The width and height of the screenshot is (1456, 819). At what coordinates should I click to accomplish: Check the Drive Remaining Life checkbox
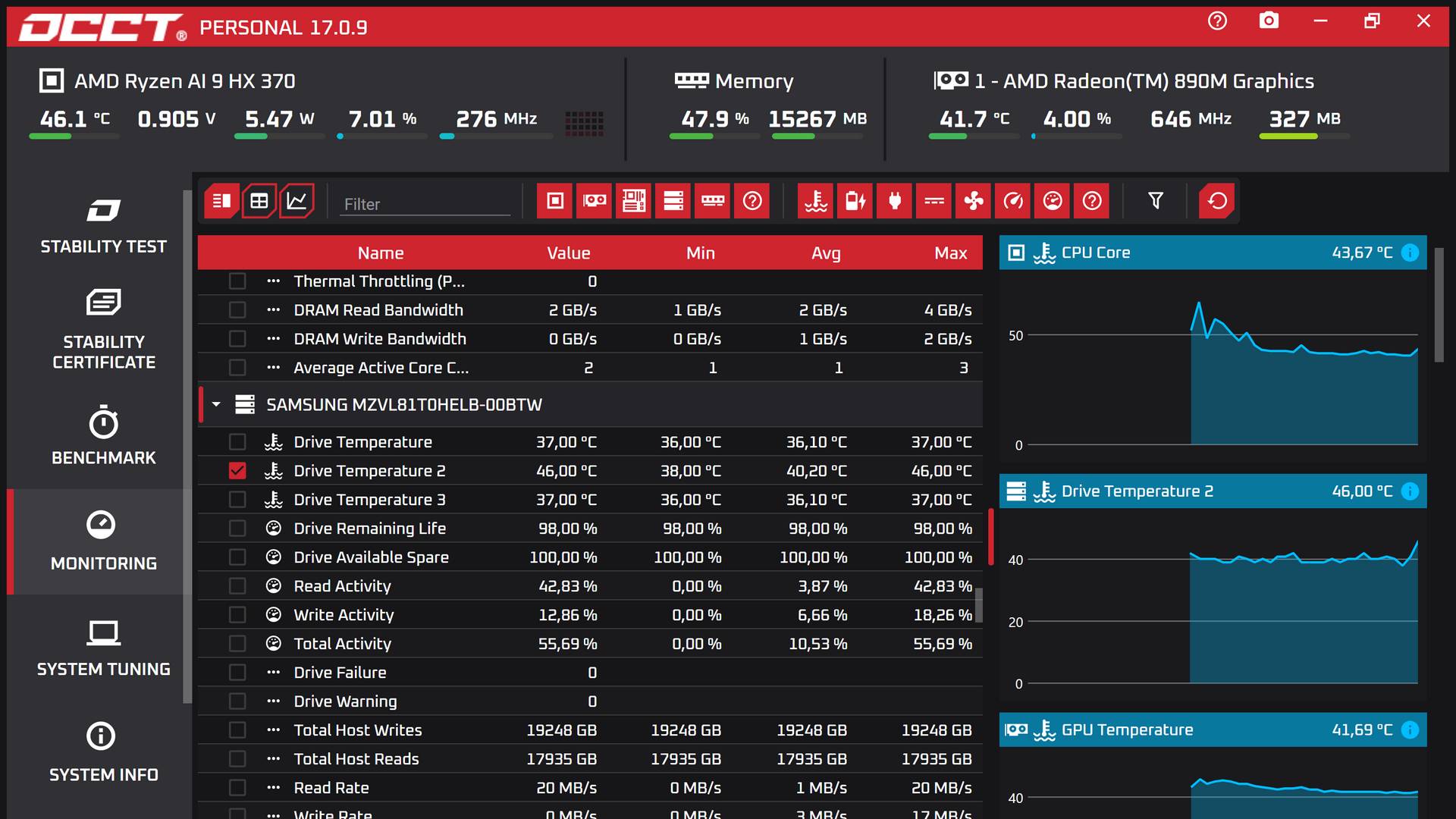point(237,529)
